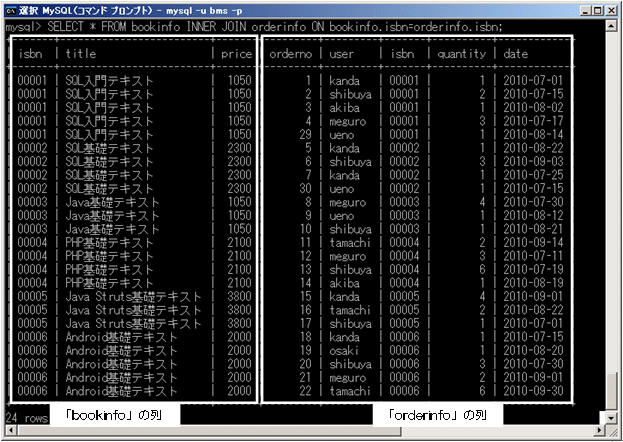Screen dimensions: 623x442
Task: Click user 'tamachi' in order 16 row
Action: tap(350, 310)
